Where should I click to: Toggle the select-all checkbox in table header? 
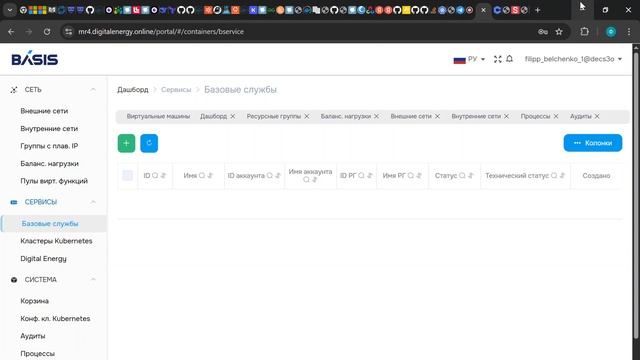(x=127, y=176)
